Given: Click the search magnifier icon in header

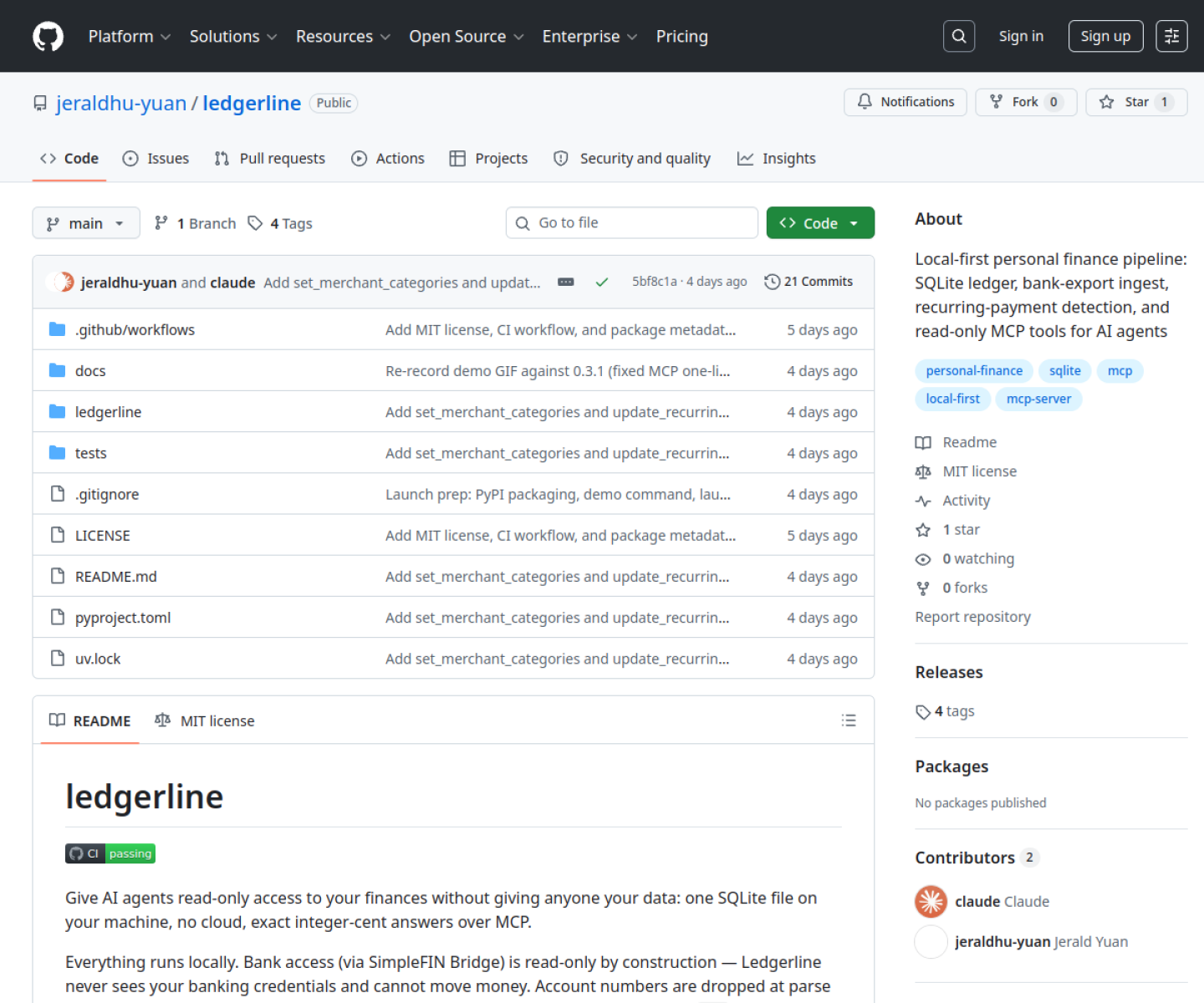Looking at the screenshot, I should coord(959,36).
